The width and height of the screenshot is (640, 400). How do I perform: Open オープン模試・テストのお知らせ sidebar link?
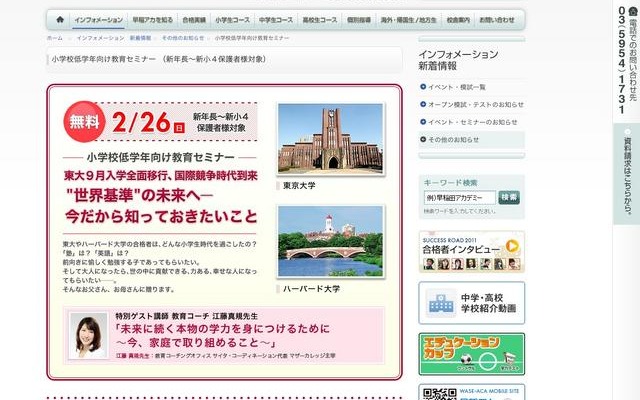pyautogui.click(x=476, y=104)
